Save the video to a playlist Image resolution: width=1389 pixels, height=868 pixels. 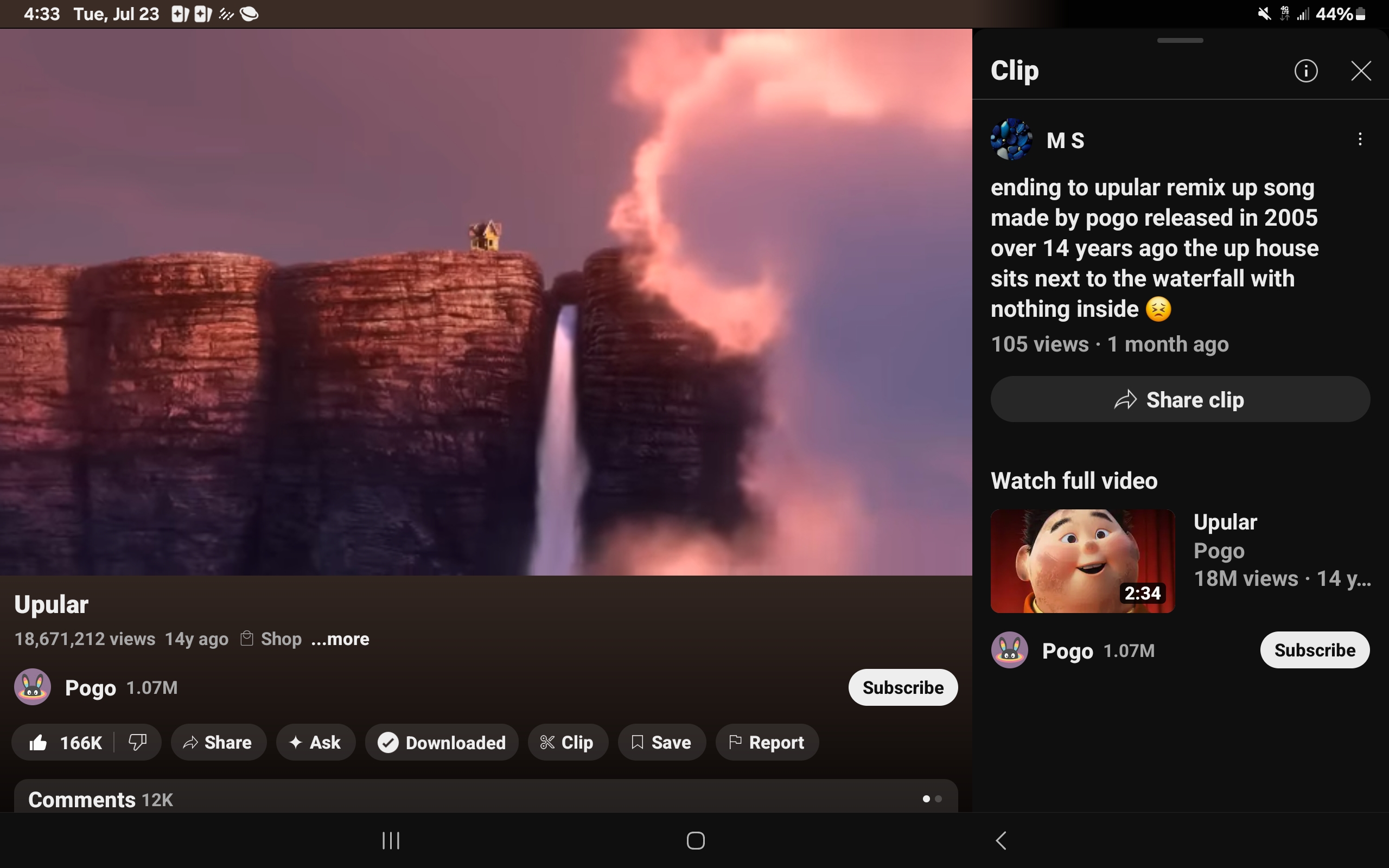tap(662, 742)
